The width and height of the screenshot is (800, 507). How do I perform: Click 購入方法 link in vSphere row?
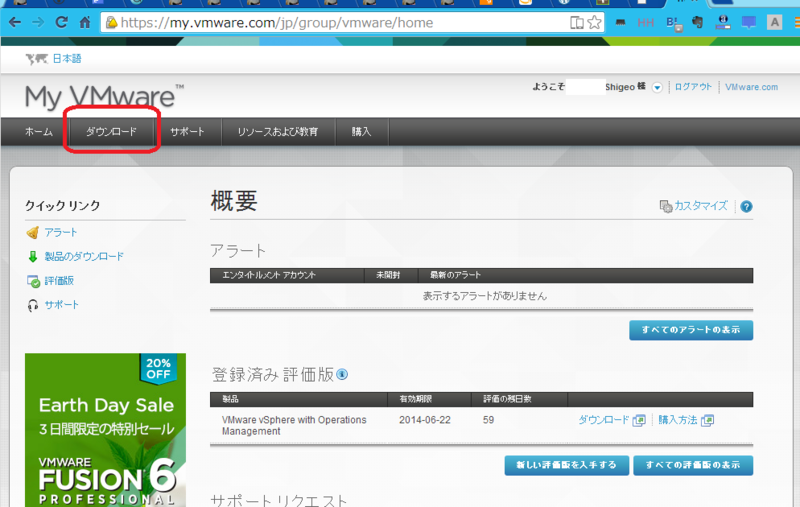[678, 420]
